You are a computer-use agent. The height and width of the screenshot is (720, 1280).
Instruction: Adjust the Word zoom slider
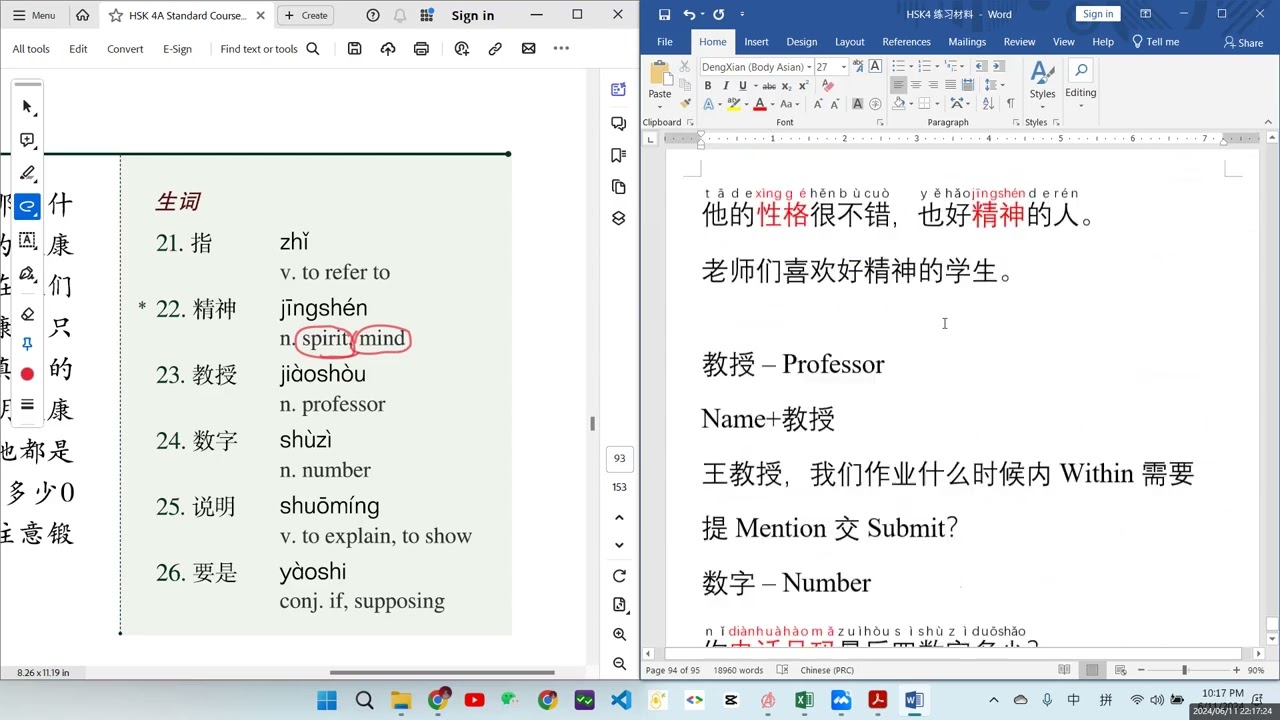point(1185,670)
